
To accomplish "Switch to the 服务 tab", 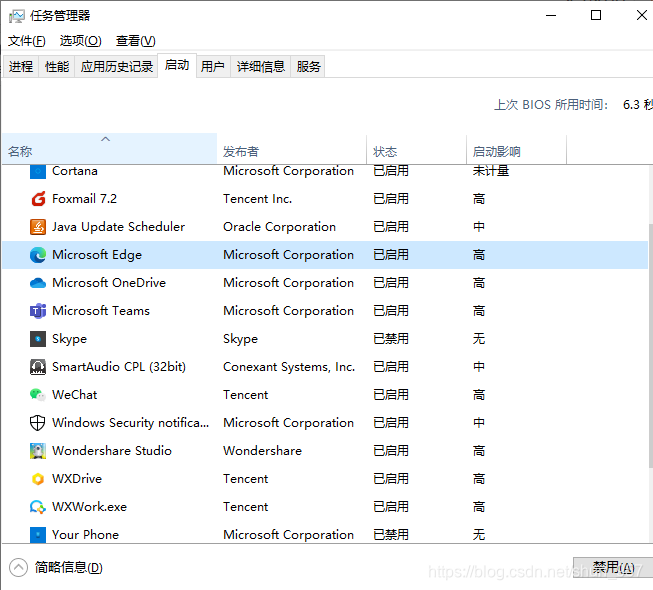I will point(309,67).
